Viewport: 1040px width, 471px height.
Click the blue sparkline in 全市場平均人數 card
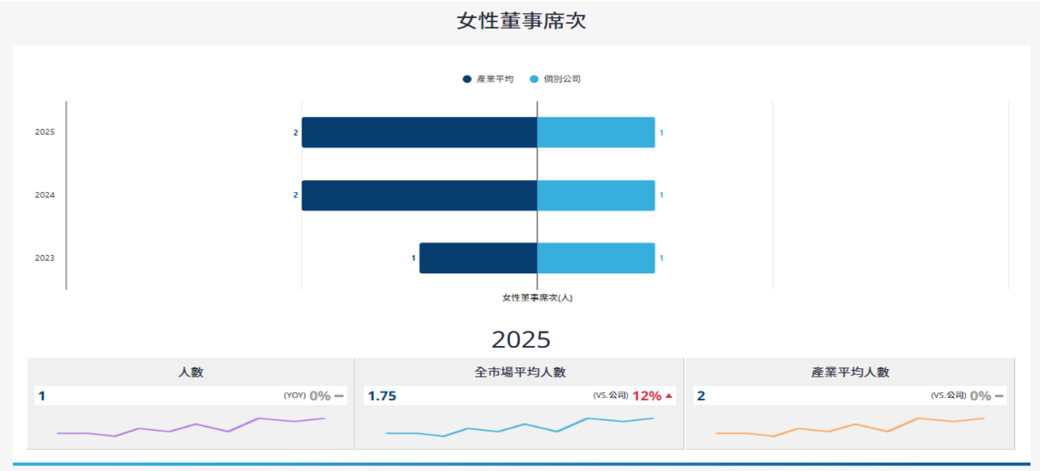[520, 426]
